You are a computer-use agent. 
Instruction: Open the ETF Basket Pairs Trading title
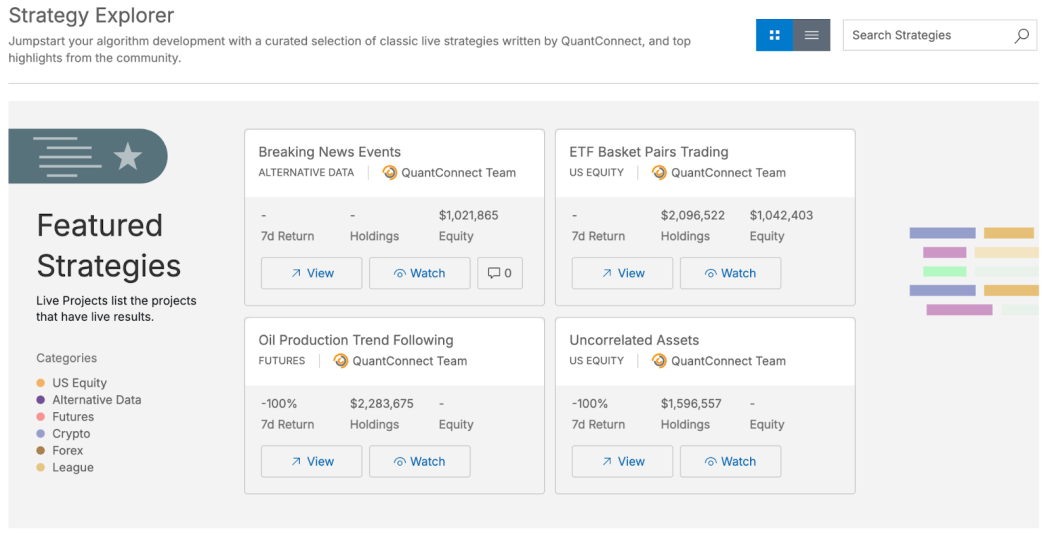coord(649,152)
